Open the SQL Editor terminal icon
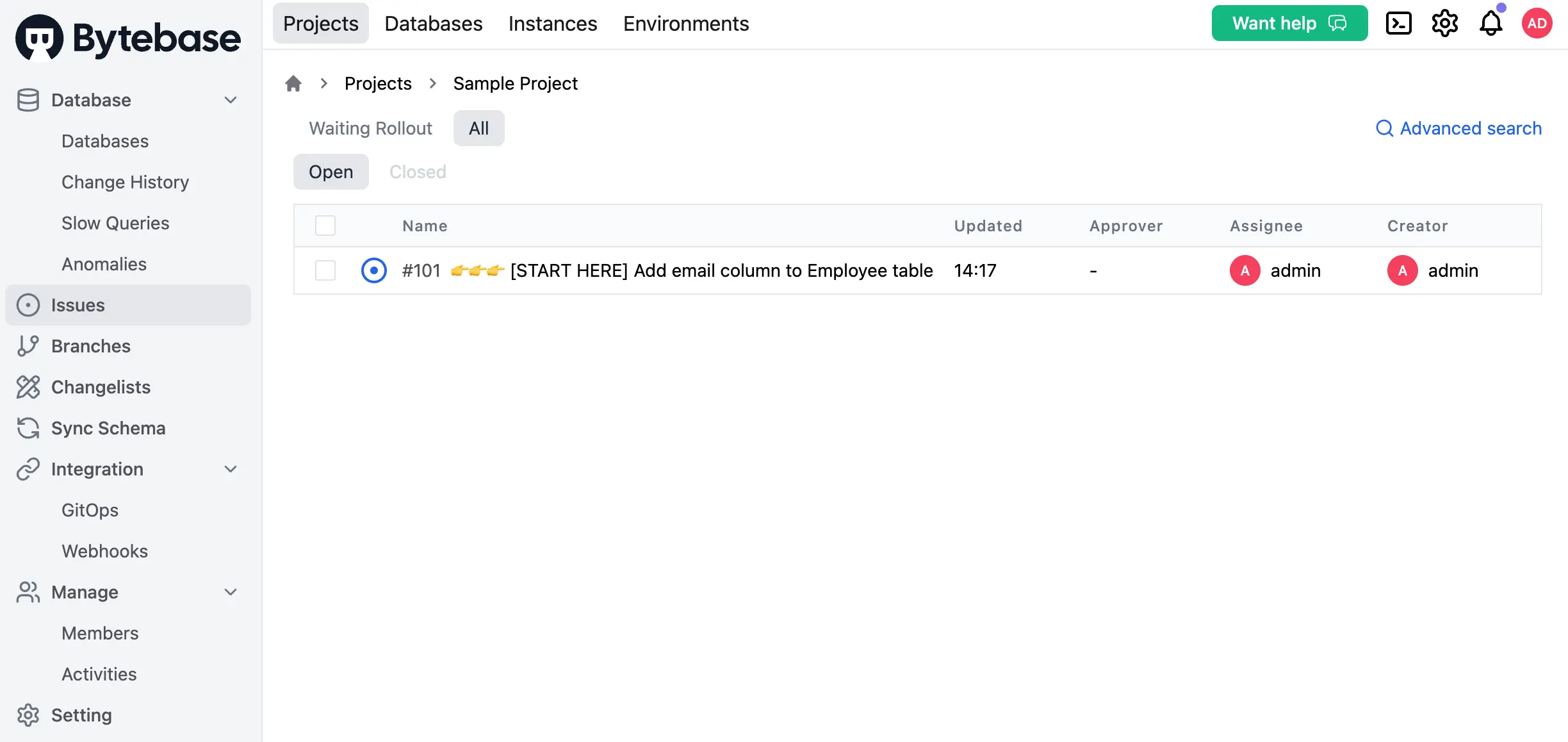The image size is (1568, 742). pos(1398,24)
